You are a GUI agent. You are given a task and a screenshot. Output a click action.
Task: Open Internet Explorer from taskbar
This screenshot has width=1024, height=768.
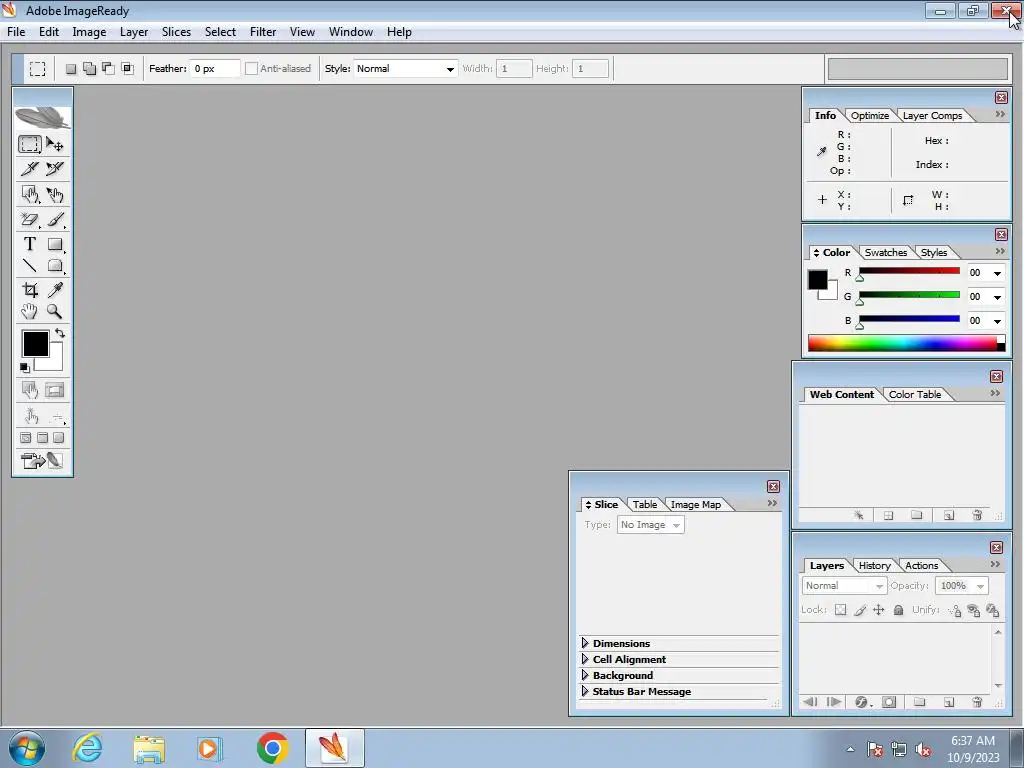(88, 748)
